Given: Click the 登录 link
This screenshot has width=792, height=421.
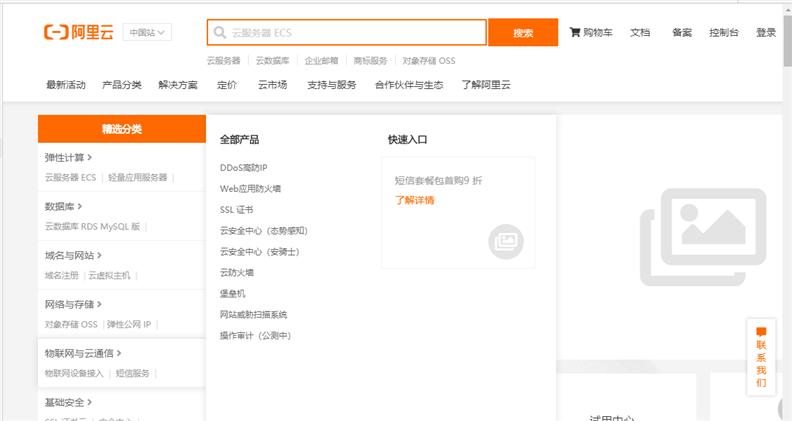Looking at the screenshot, I should pos(766,32).
